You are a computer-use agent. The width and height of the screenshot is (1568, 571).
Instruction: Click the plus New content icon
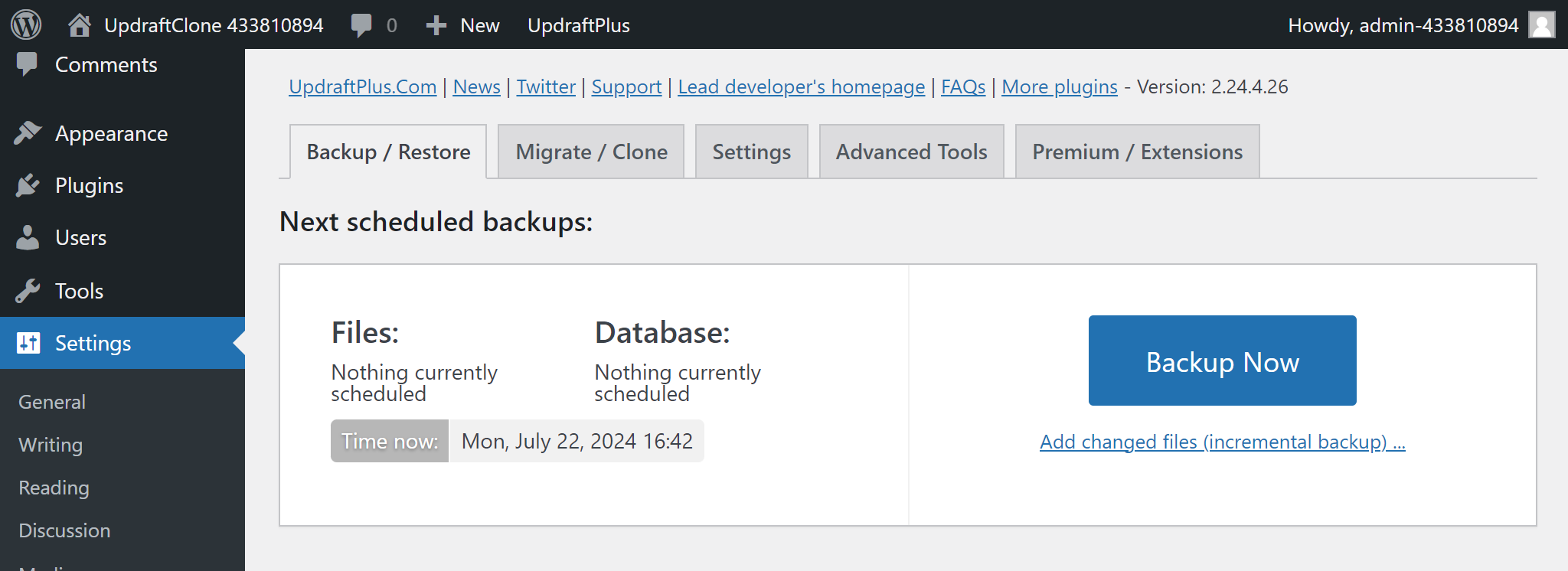point(436,25)
